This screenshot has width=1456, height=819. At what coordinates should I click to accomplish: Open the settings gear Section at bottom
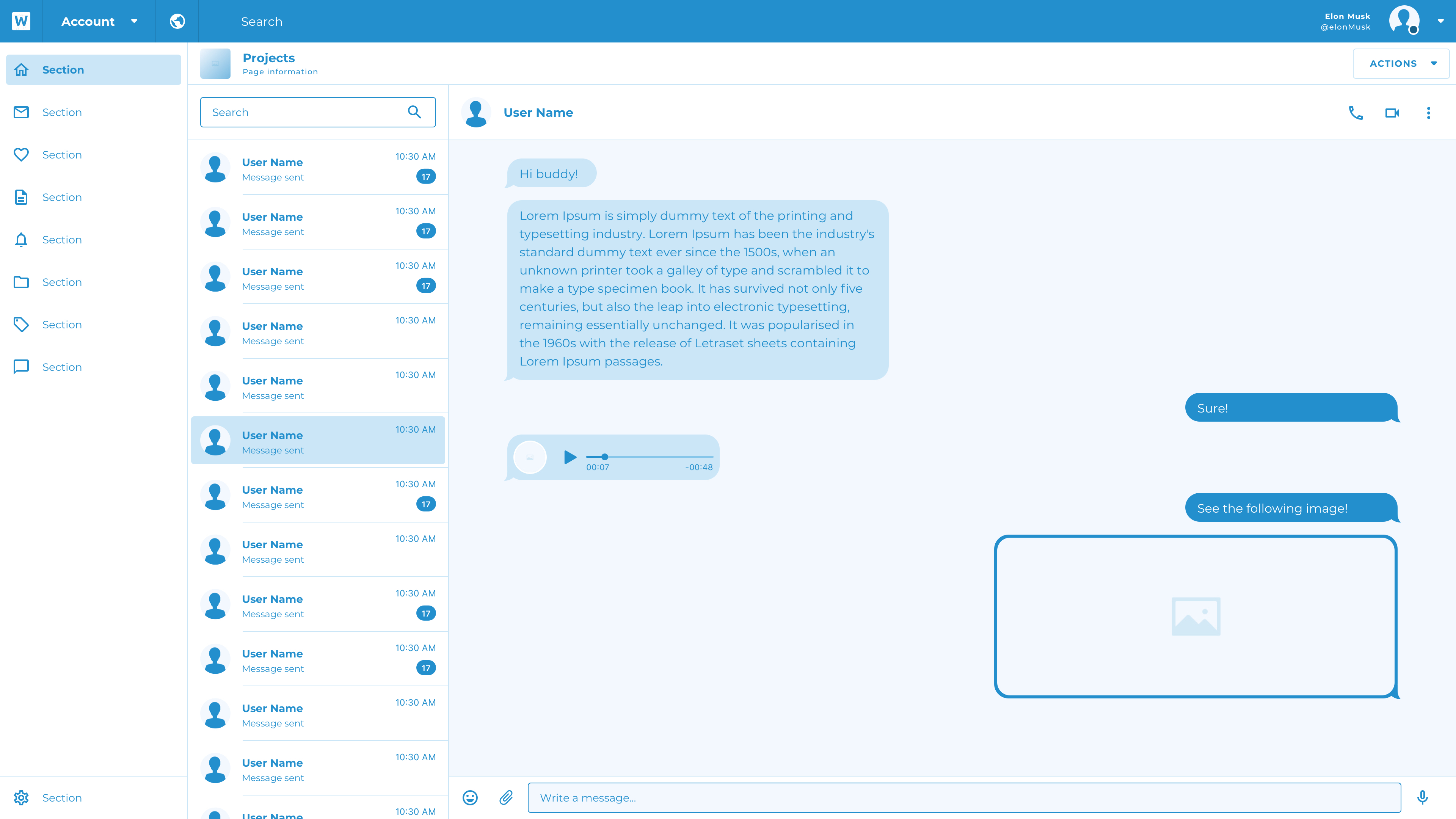62,797
